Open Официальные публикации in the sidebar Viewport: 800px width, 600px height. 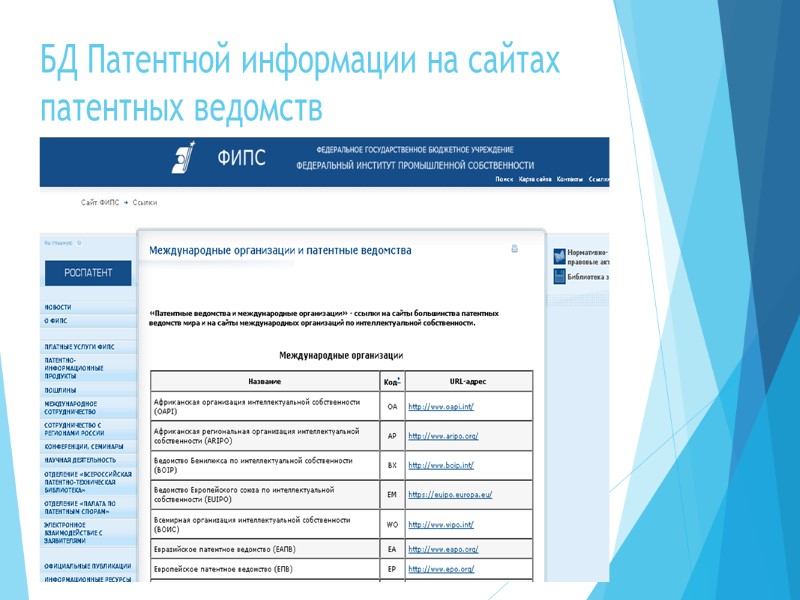click(x=88, y=565)
